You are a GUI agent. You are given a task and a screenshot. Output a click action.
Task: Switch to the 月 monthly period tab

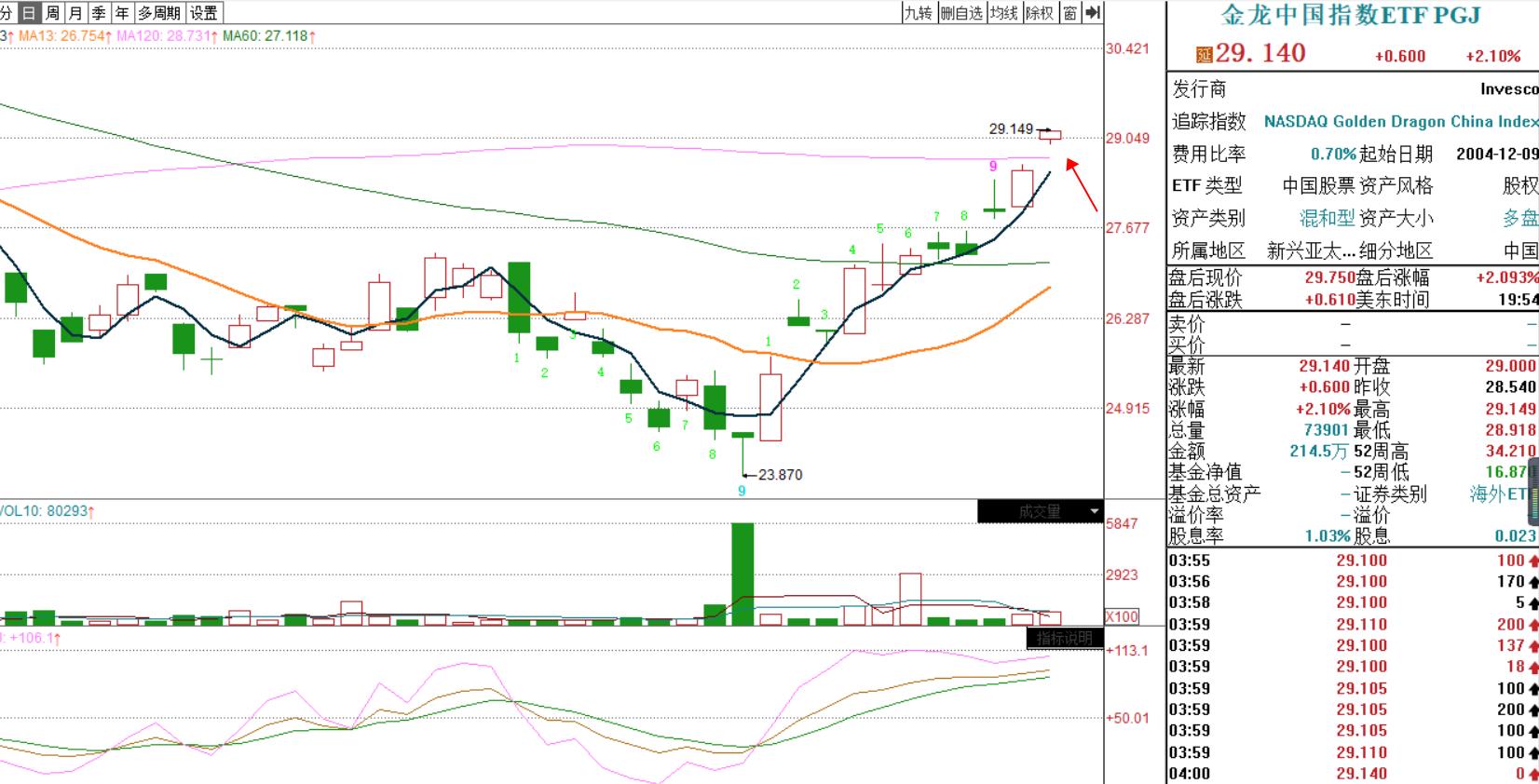coord(75,13)
